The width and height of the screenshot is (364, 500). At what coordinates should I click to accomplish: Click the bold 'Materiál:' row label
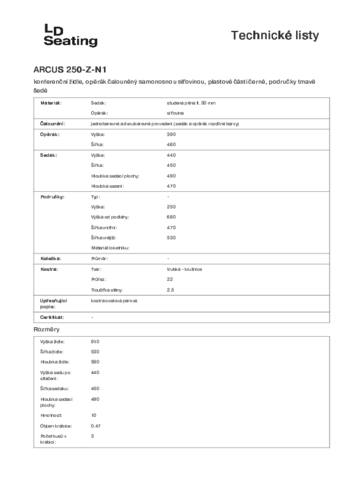51,103
